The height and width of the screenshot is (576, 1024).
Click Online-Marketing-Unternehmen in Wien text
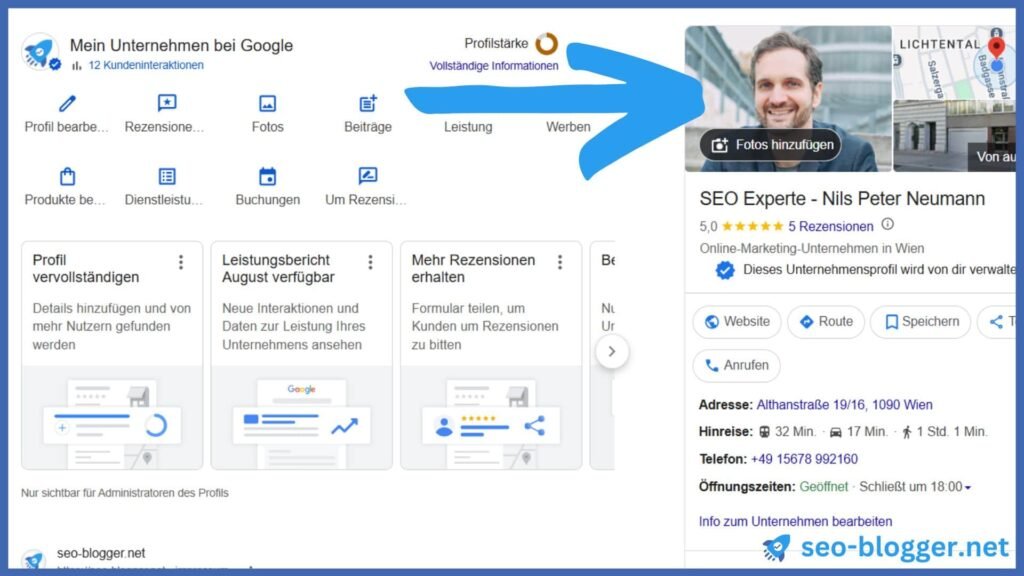812,249
